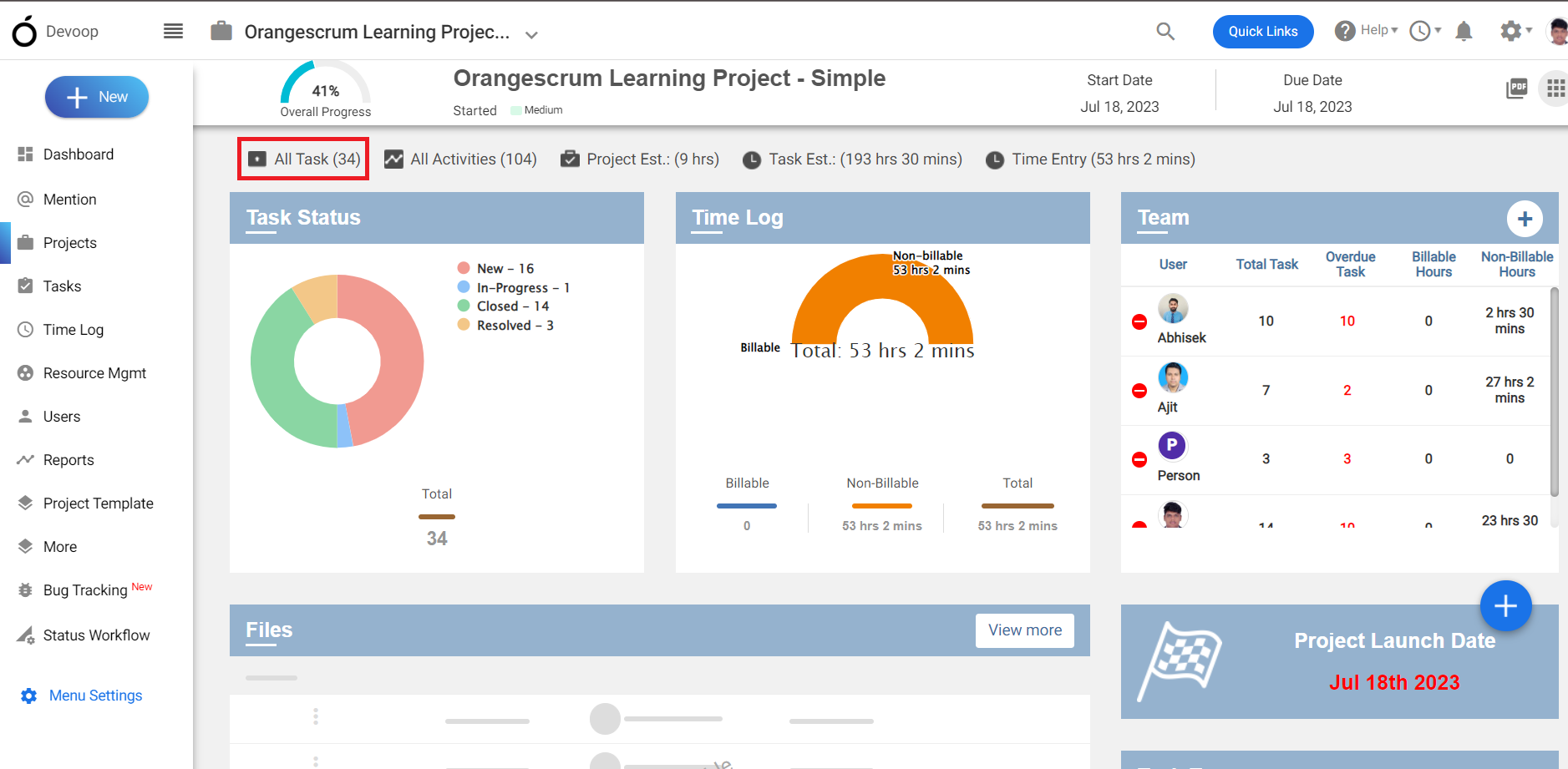
Task: Click the Time Log clock icon in the sidebar
Action: point(26,330)
